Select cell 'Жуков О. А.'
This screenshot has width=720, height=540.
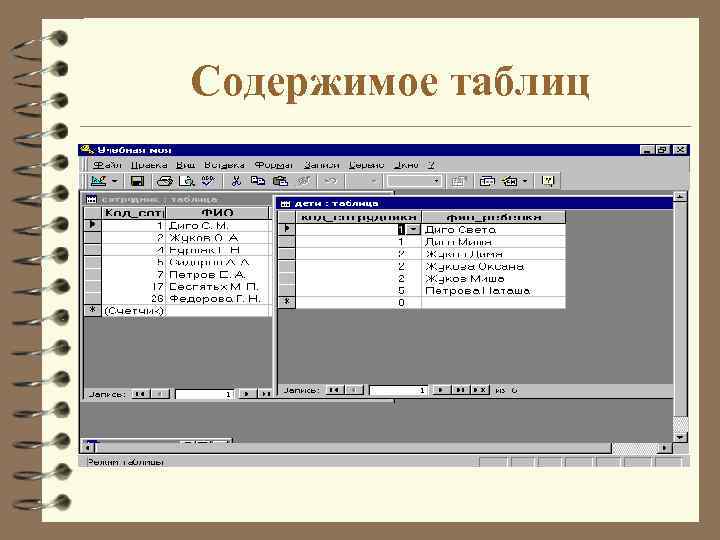click(x=219, y=238)
